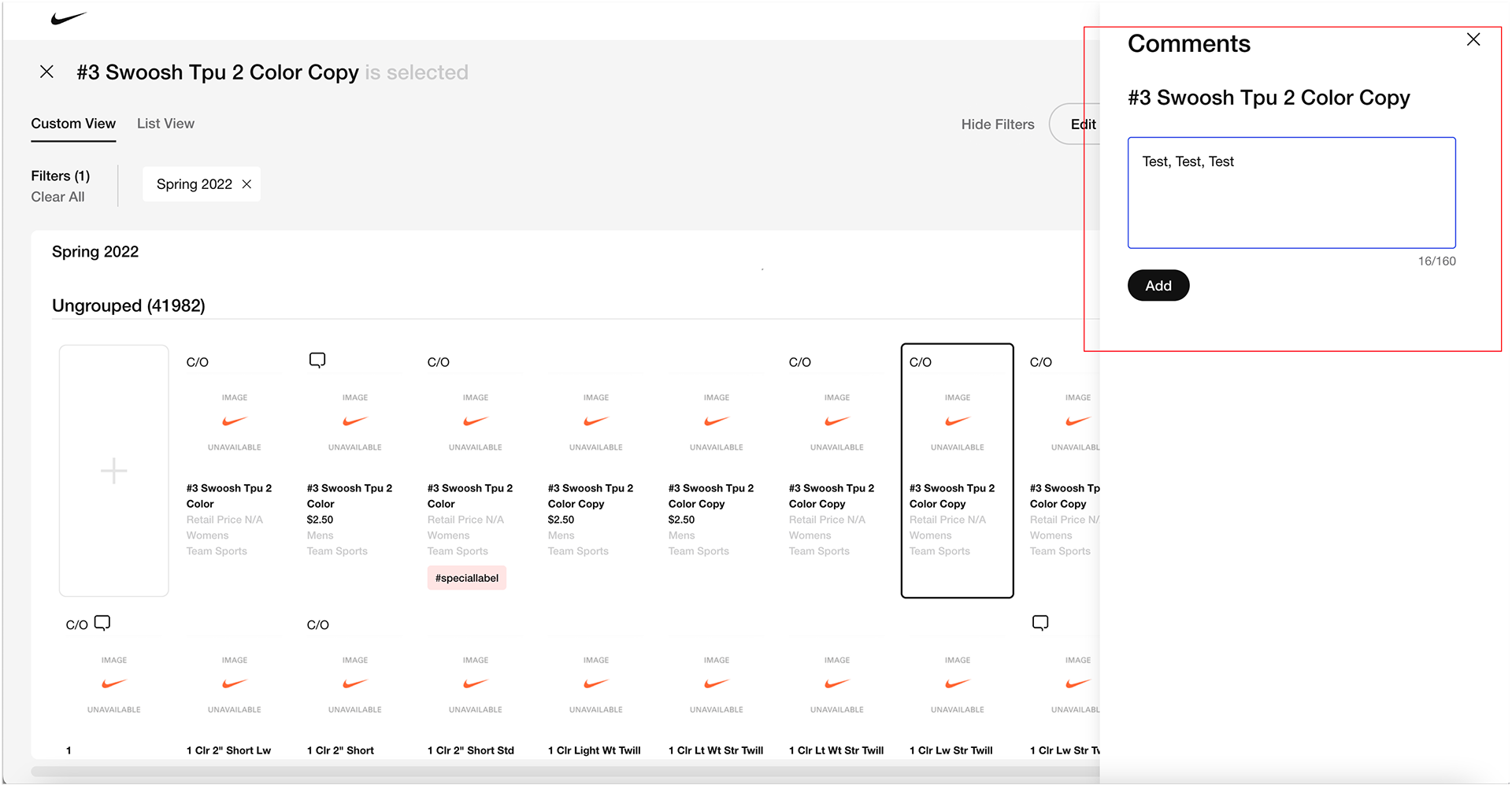Switch to the List View tab
The image size is (1512, 785).
click(165, 124)
